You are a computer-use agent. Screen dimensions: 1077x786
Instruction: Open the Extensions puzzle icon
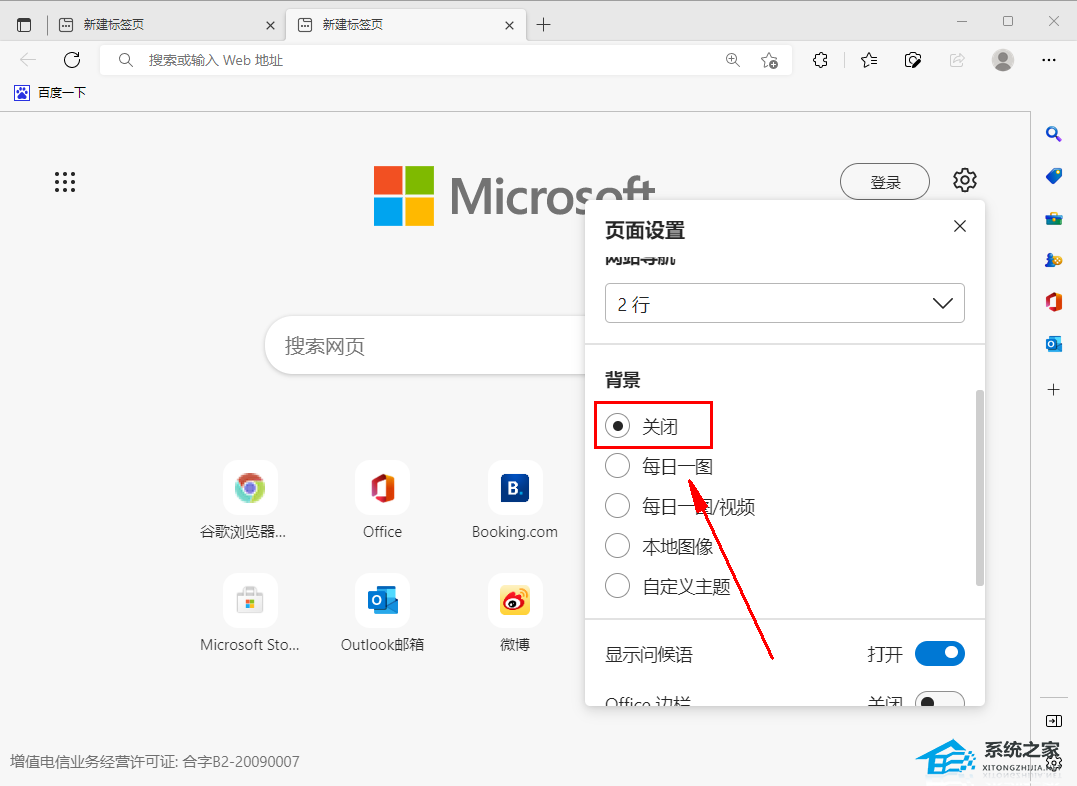[x=820, y=60]
